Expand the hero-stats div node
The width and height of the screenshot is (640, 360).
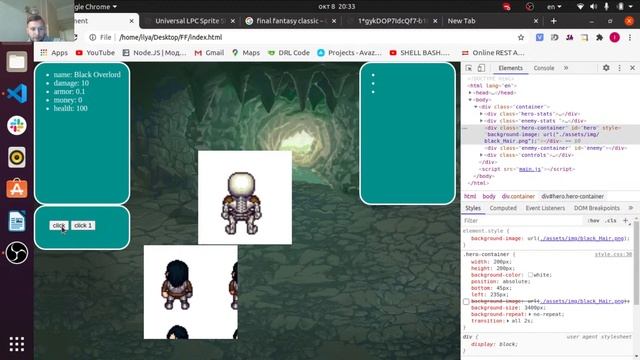click(x=481, y=114)
